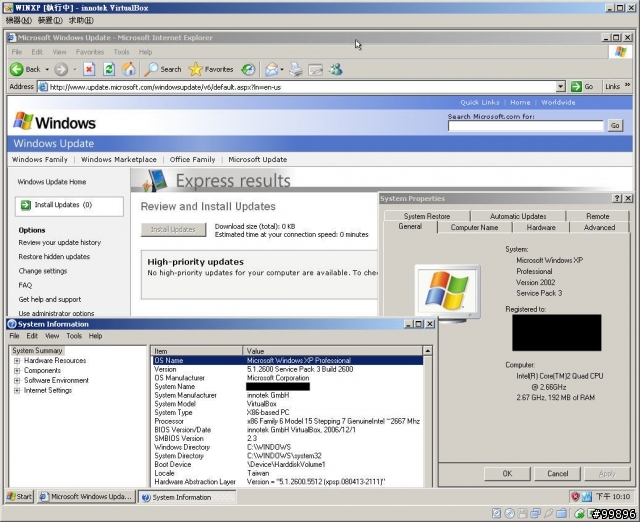Select the OS Name row in System Information
This screenshot has width=640, height=522.
click(288, 360)
